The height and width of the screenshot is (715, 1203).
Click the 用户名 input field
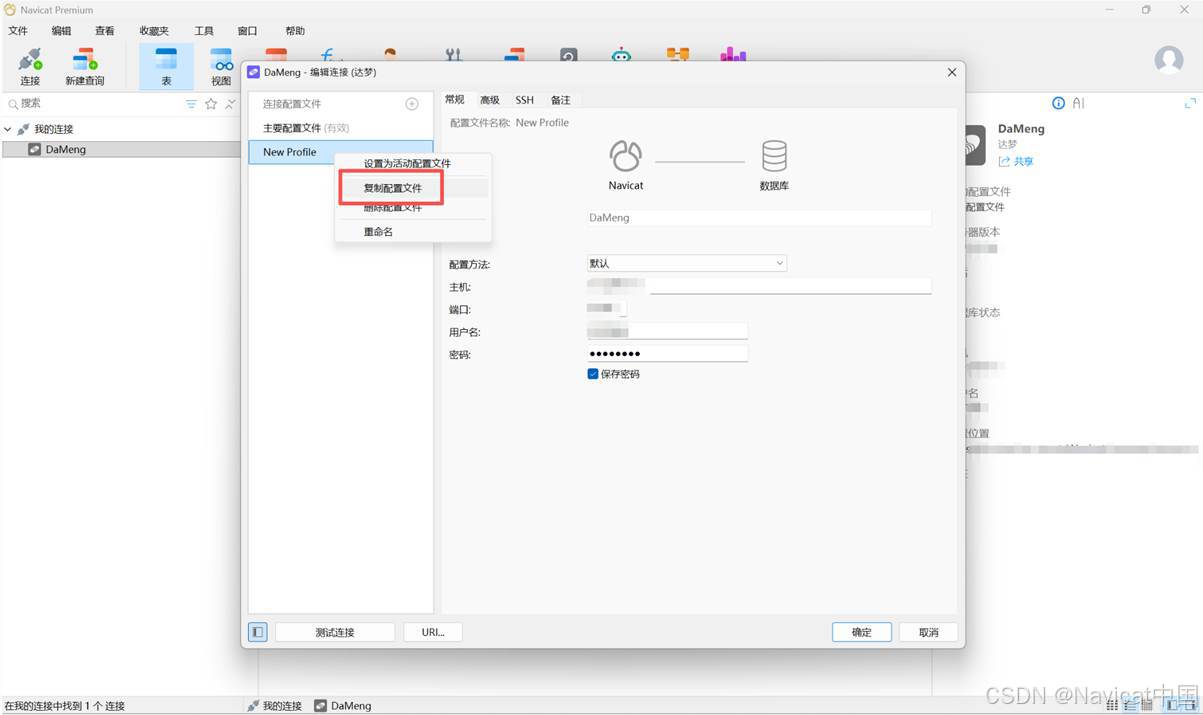pos(667,332)
